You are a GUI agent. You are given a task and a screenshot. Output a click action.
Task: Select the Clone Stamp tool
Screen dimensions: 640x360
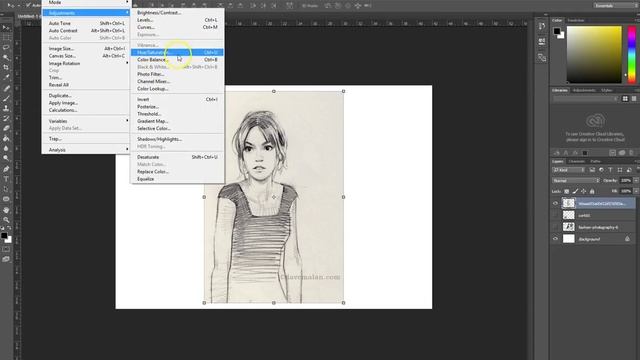tap(6, 109)
